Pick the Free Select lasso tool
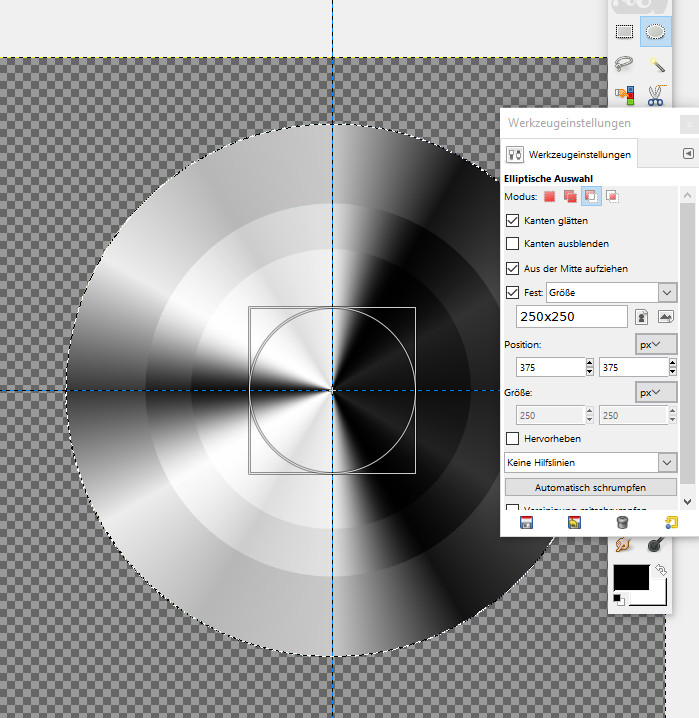This screenshot has height=718, width=699. click(624, 63)
